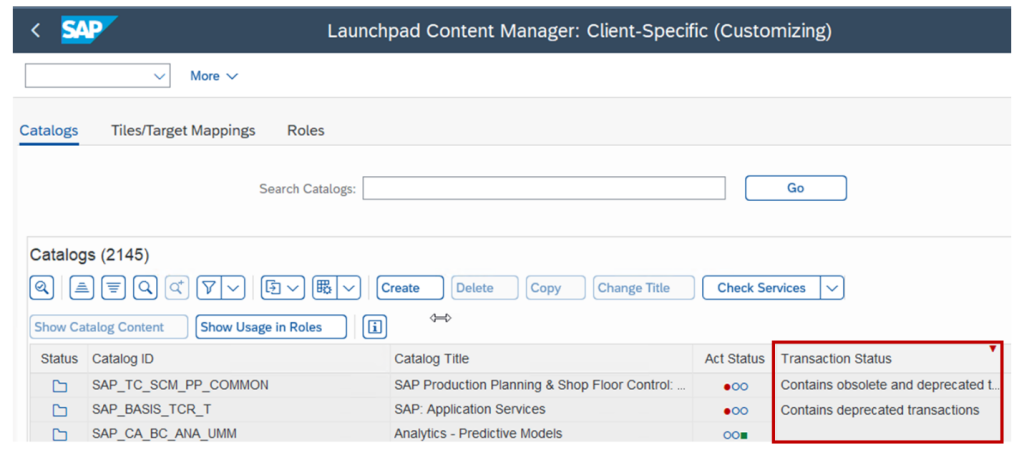Screen dimensions: 1024x450
Task: Click the Catalog ID column header
Action: coord(239,359)
